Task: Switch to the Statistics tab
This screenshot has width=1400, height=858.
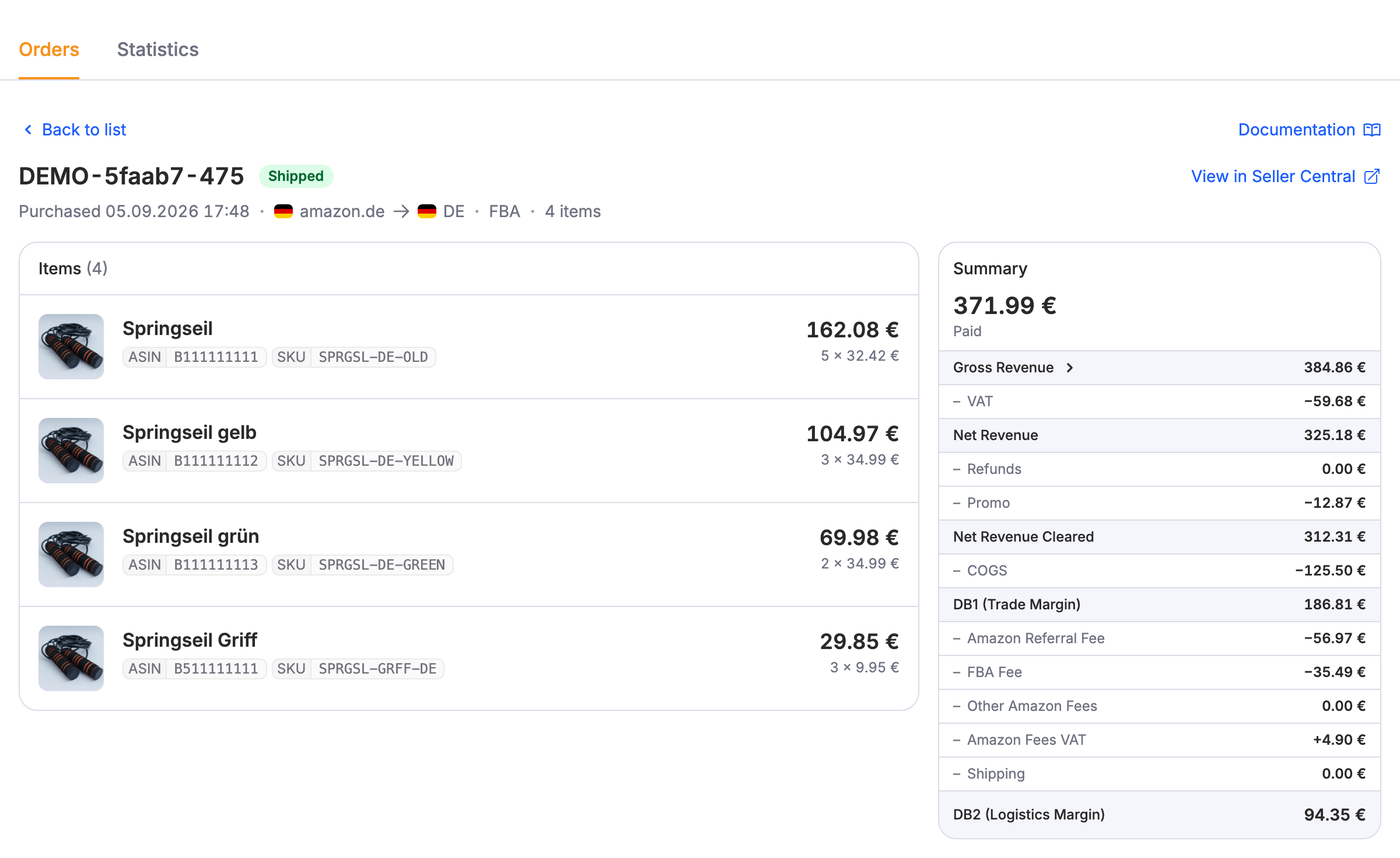Action: click(x=157, y=50)
